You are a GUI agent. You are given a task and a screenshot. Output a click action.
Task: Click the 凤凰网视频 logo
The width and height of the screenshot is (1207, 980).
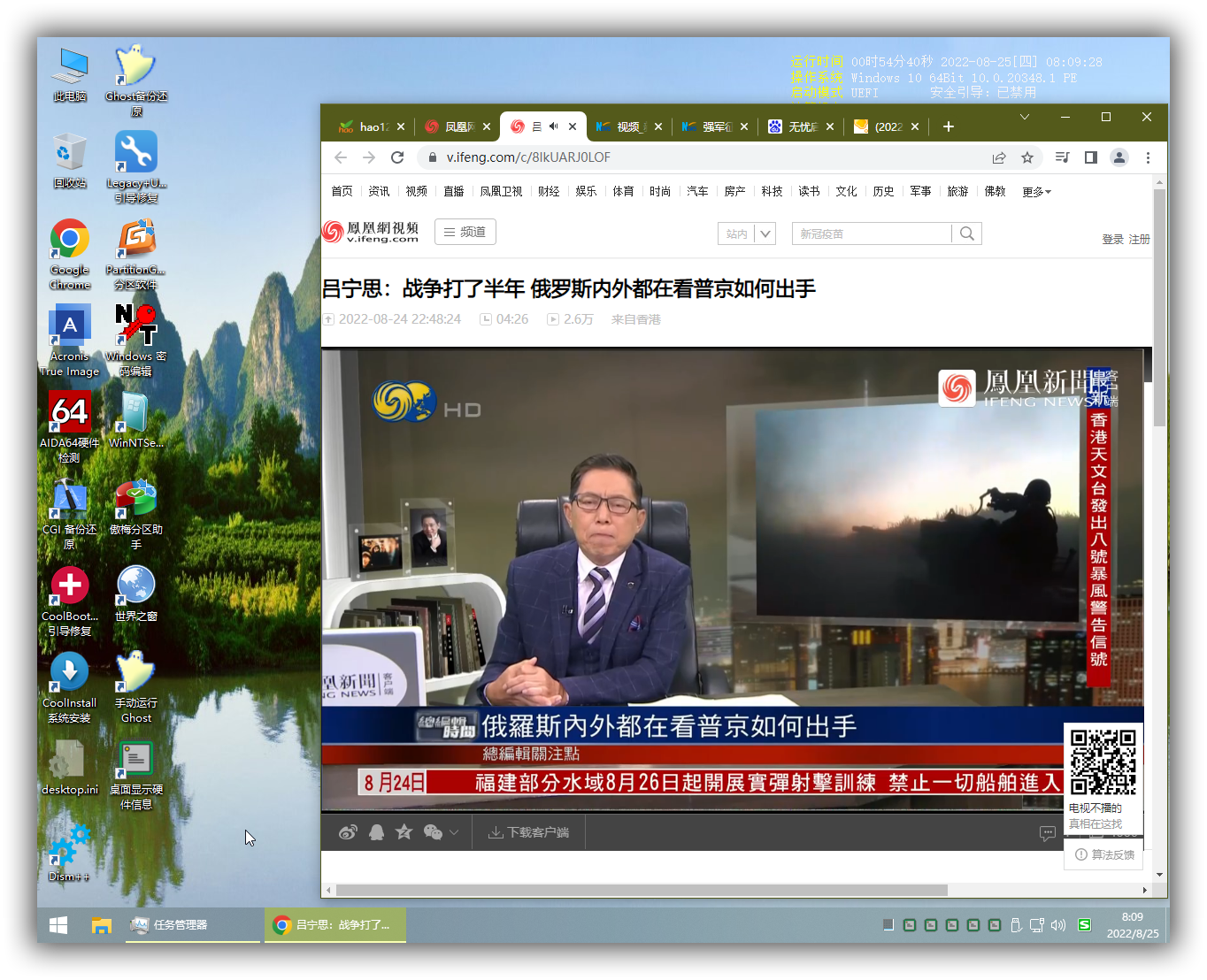371,232
